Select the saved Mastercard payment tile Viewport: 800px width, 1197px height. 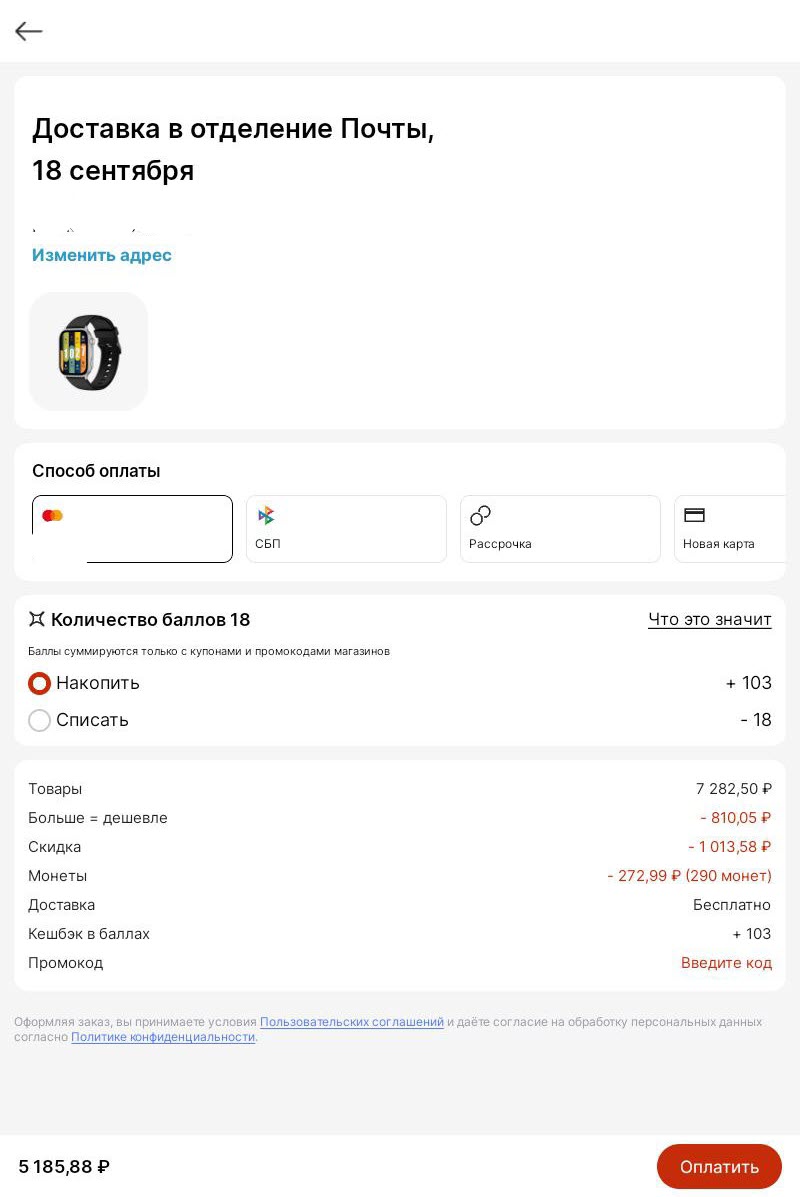pyautogui.click(x=132, y=529)
